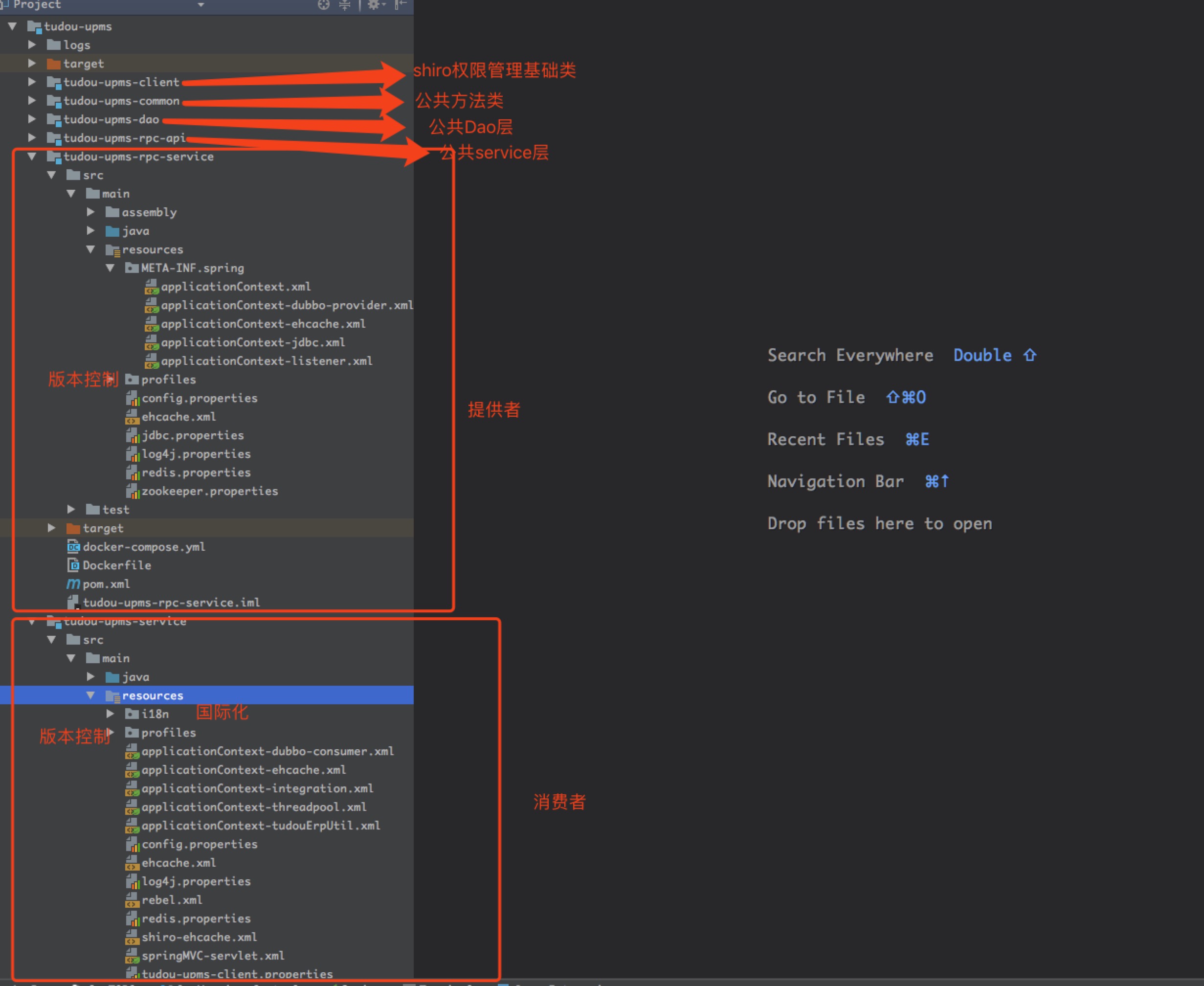Click the applicationContext-dubbo-provider.xml file icon
This screenshot has width=1204, height=986.
pos(151,306)
